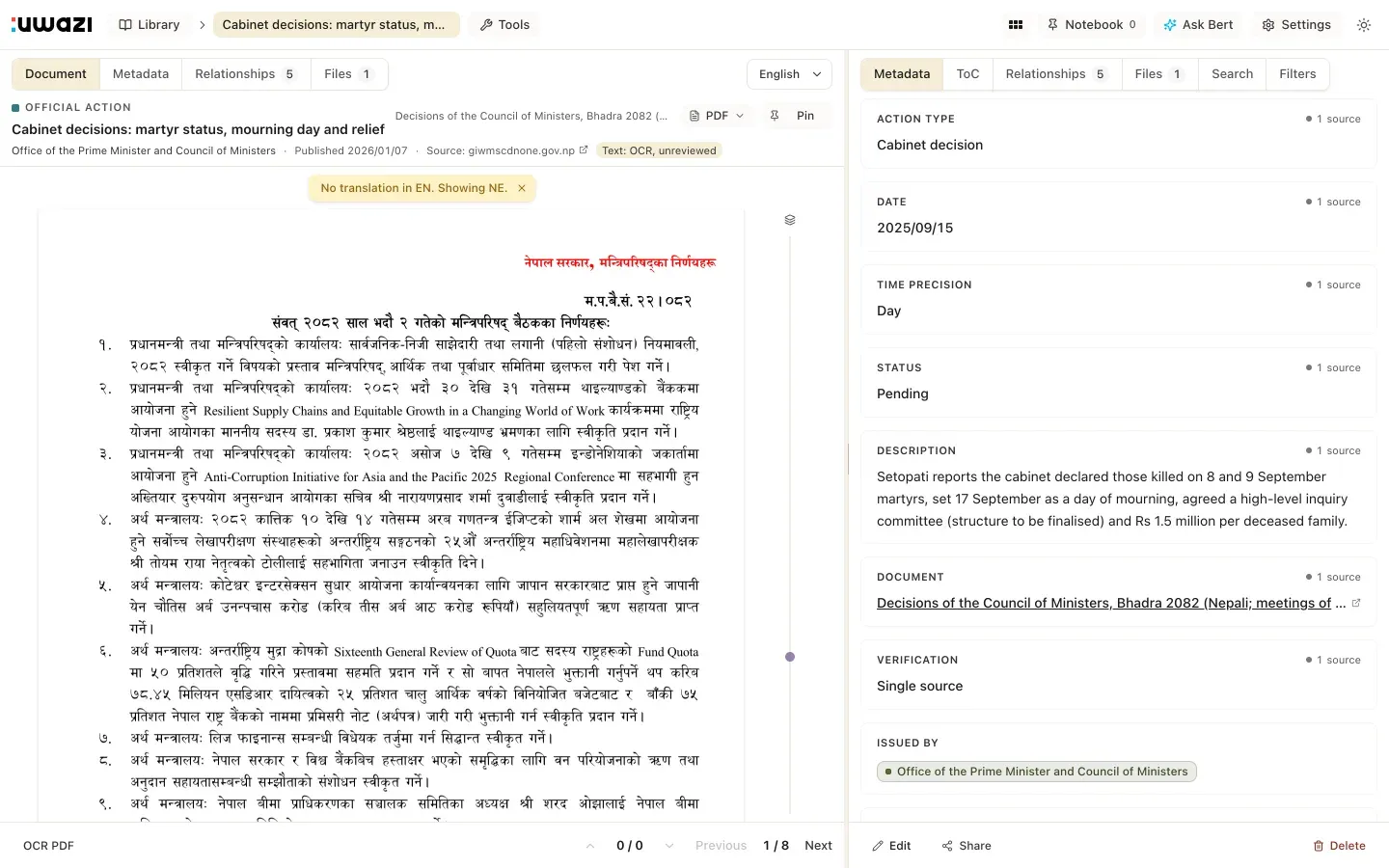Show the source for the Verification field
1389x868 pixels.
tap(1334, 660)
